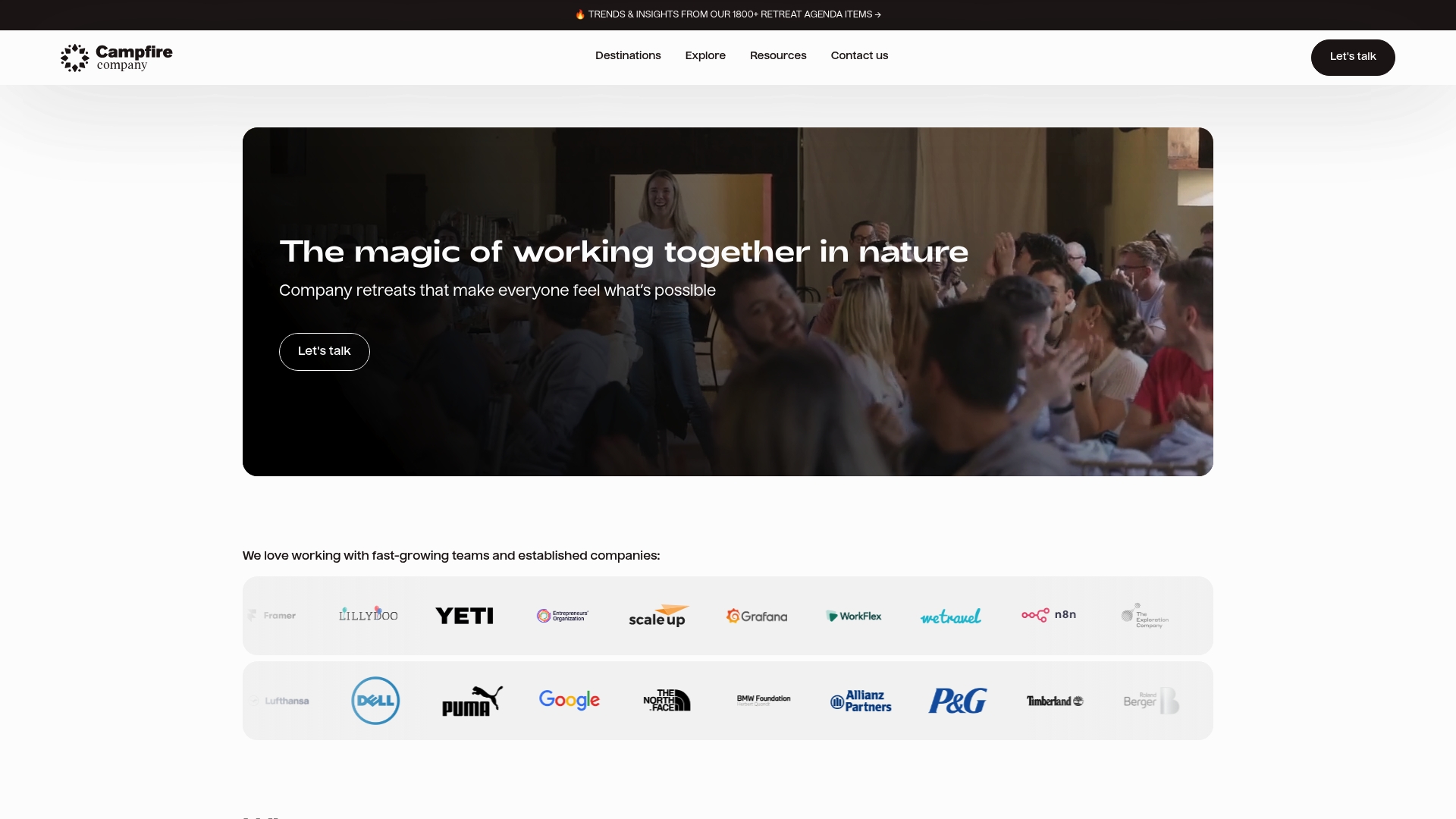Click the Entrepreneurs' Organization logo
Screen dimensions: 1456x819
562,616
